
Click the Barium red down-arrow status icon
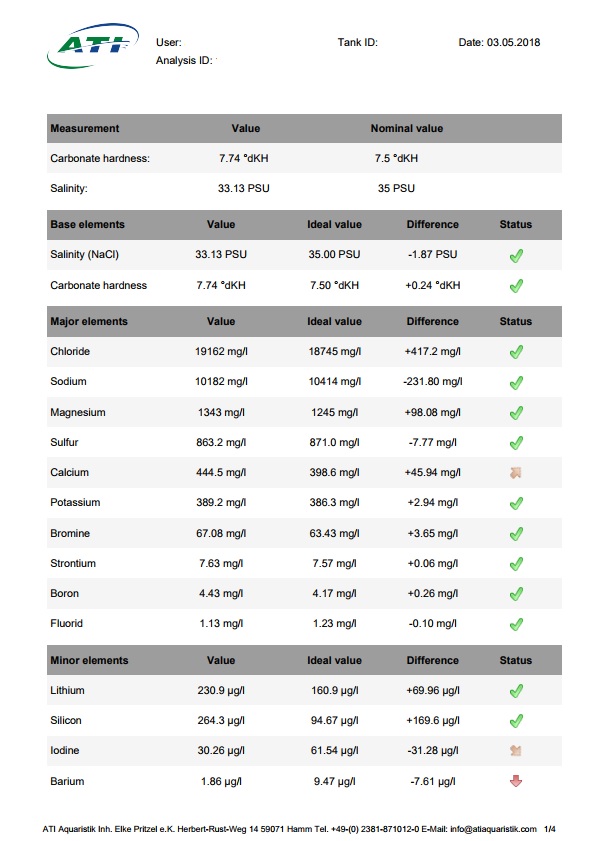[x=516, y=781]
